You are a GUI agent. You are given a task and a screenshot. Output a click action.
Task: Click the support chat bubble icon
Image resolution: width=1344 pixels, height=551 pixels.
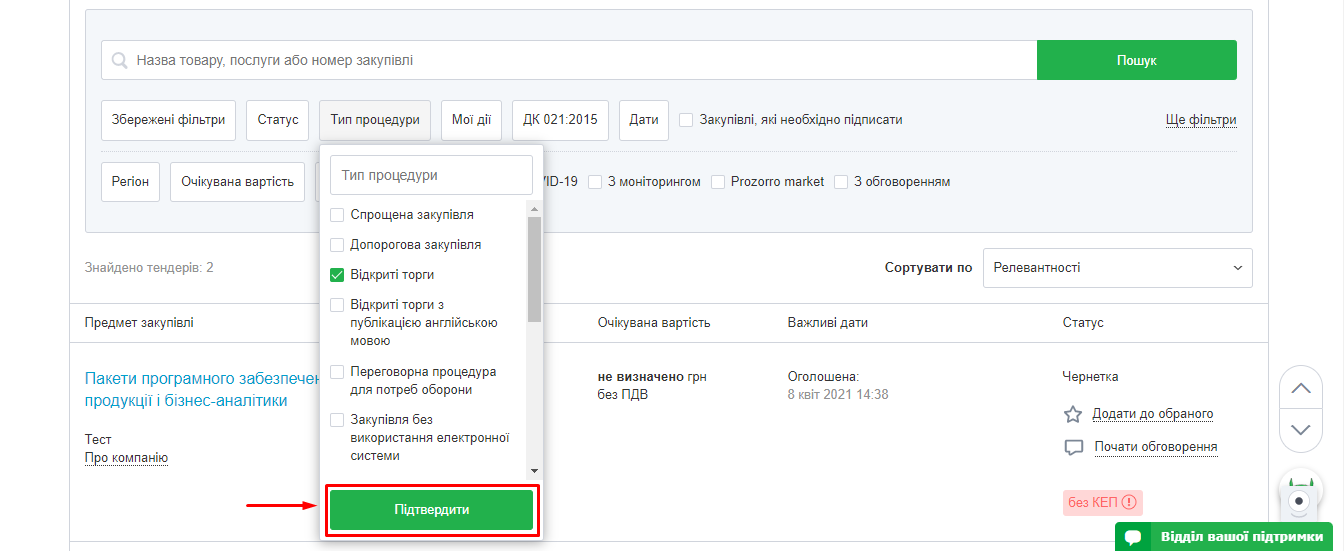click(x=1133, y=537)
